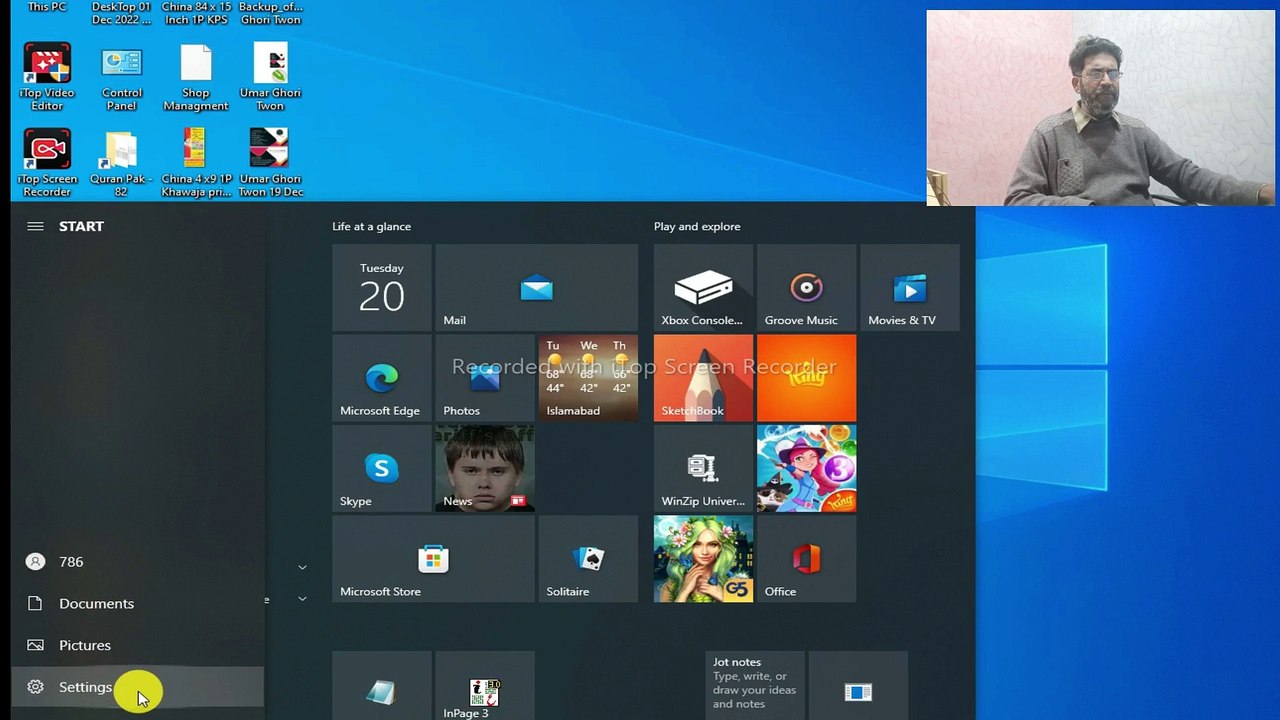Open the Jot notes tile

755,686
